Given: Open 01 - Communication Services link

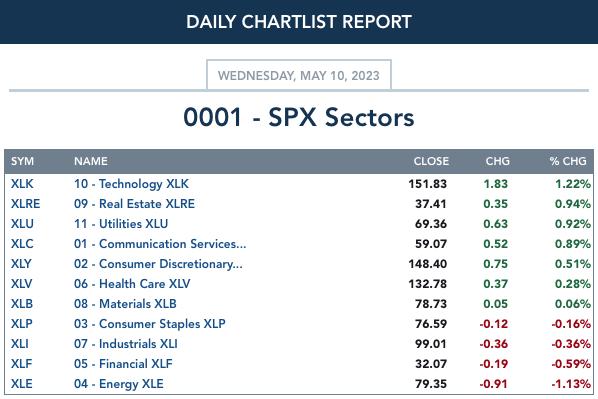Looking at the screenshot, I should tap(160, 244).
